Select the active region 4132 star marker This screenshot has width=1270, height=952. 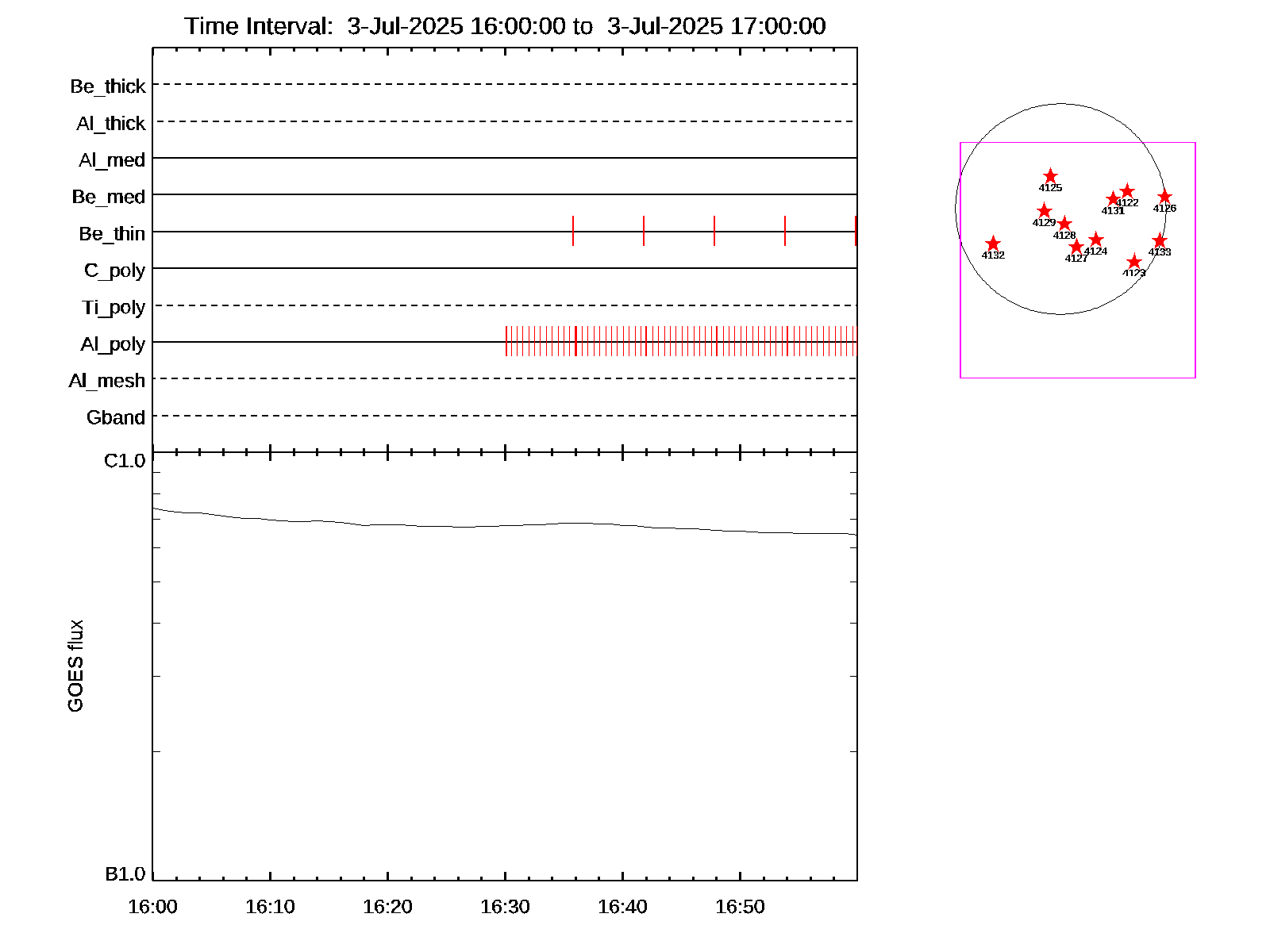[993, 244]
